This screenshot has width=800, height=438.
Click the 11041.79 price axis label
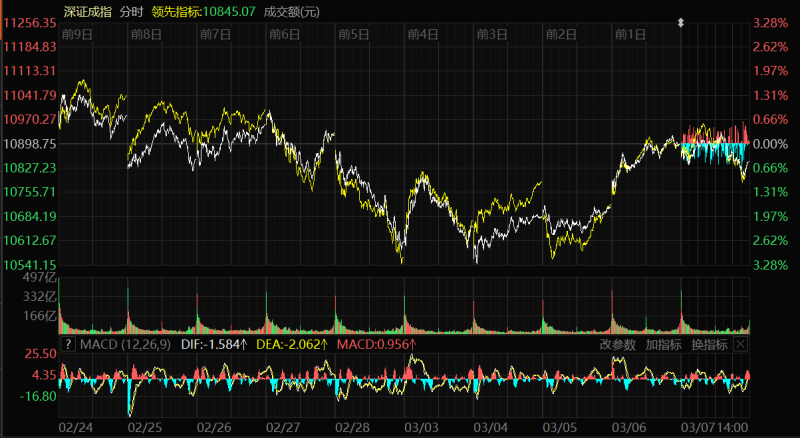click(30, 95)
